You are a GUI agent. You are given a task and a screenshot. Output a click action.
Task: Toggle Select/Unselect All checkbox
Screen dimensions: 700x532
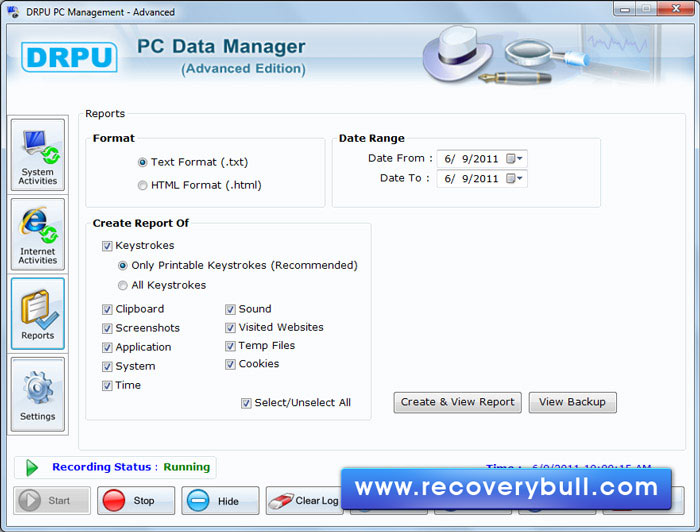246,403
